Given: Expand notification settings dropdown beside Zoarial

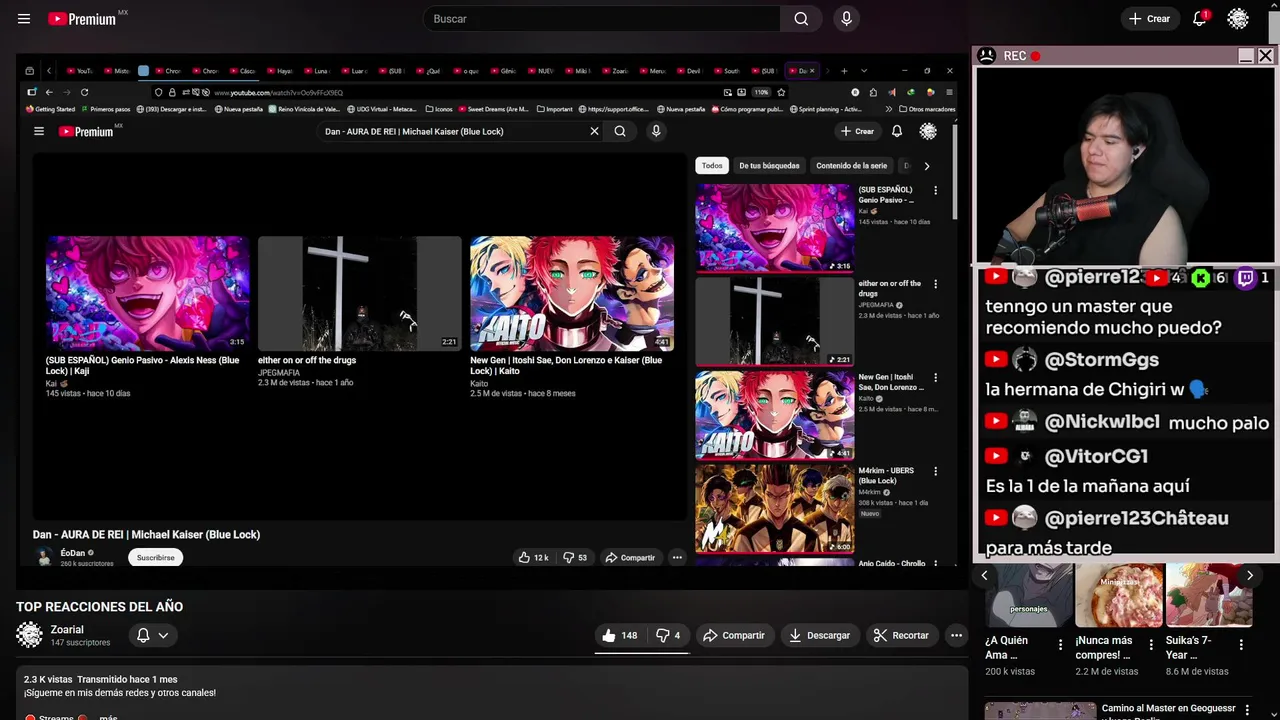Looking at the screenshot, I should [x=152, y=635].
